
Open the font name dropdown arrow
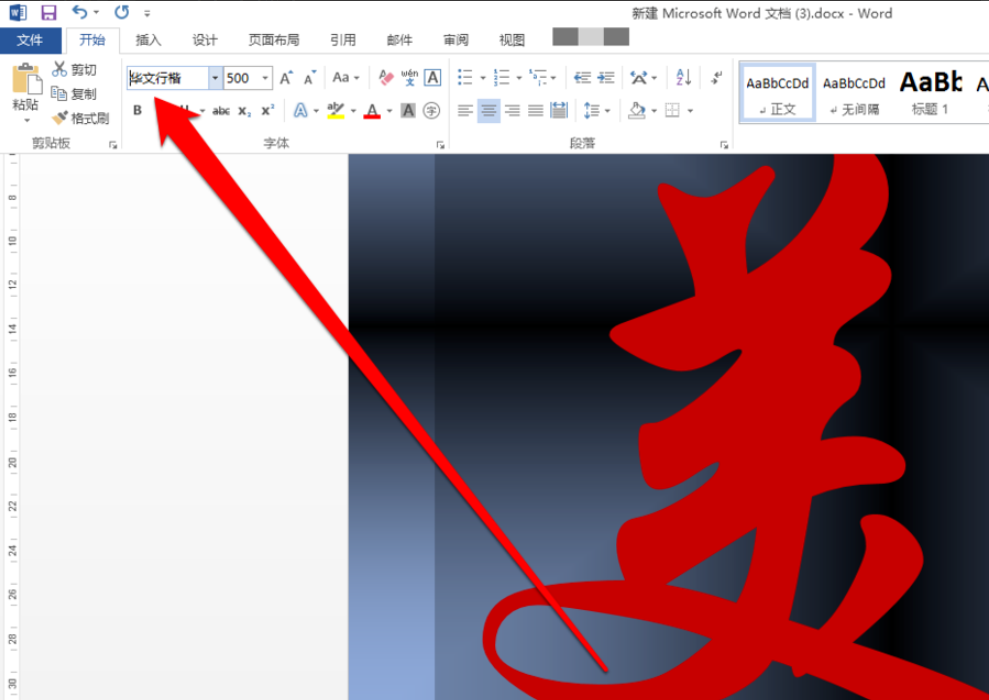[215, 78]
